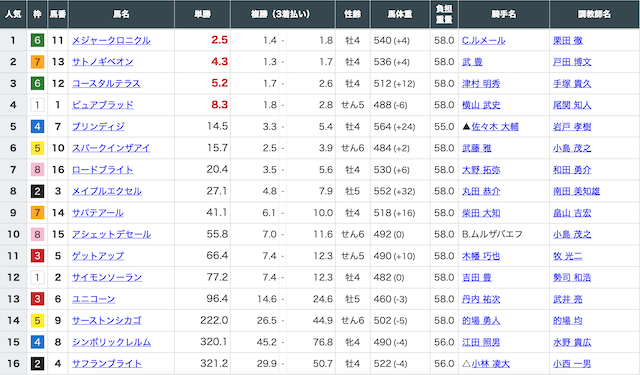Open the ユニコーン horse link
The height and width of the screenshot is (375, 640).
click(93, 299)
